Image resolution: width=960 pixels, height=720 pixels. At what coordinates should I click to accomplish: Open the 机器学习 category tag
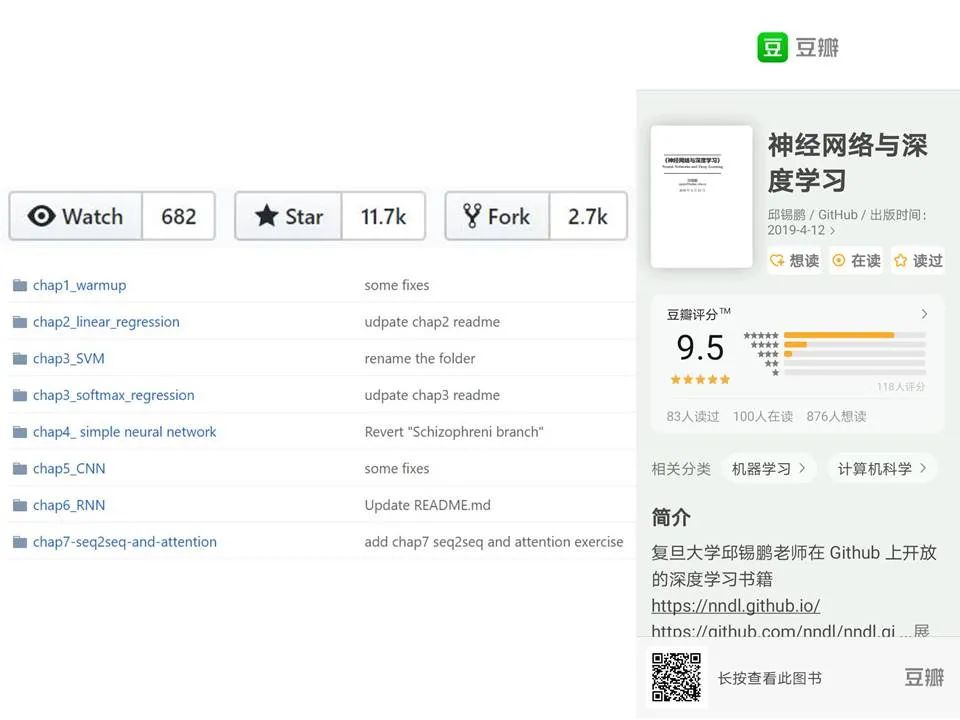[768, 469]
